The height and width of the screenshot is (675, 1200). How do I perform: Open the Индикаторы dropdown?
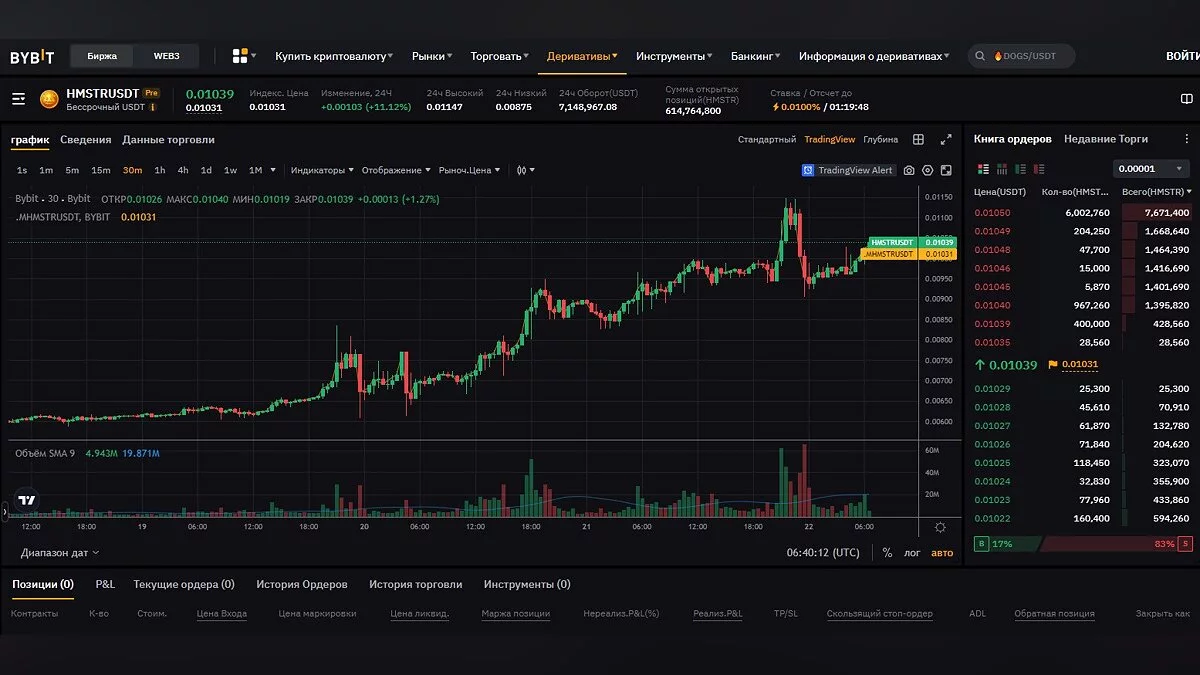click(322, 170)
